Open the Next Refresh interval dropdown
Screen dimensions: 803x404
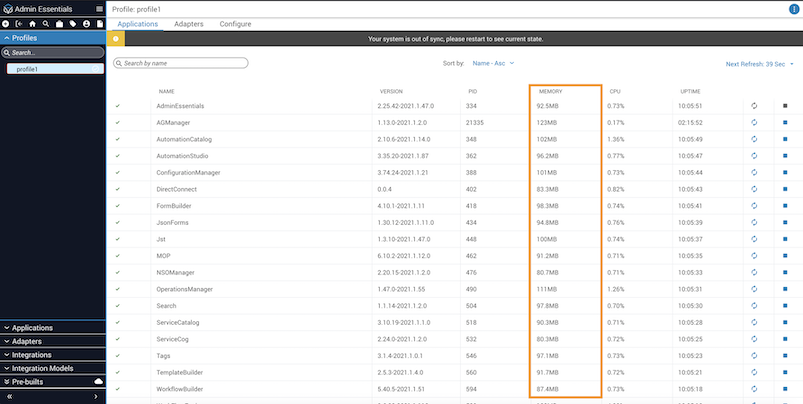click(x=762, y=64)
